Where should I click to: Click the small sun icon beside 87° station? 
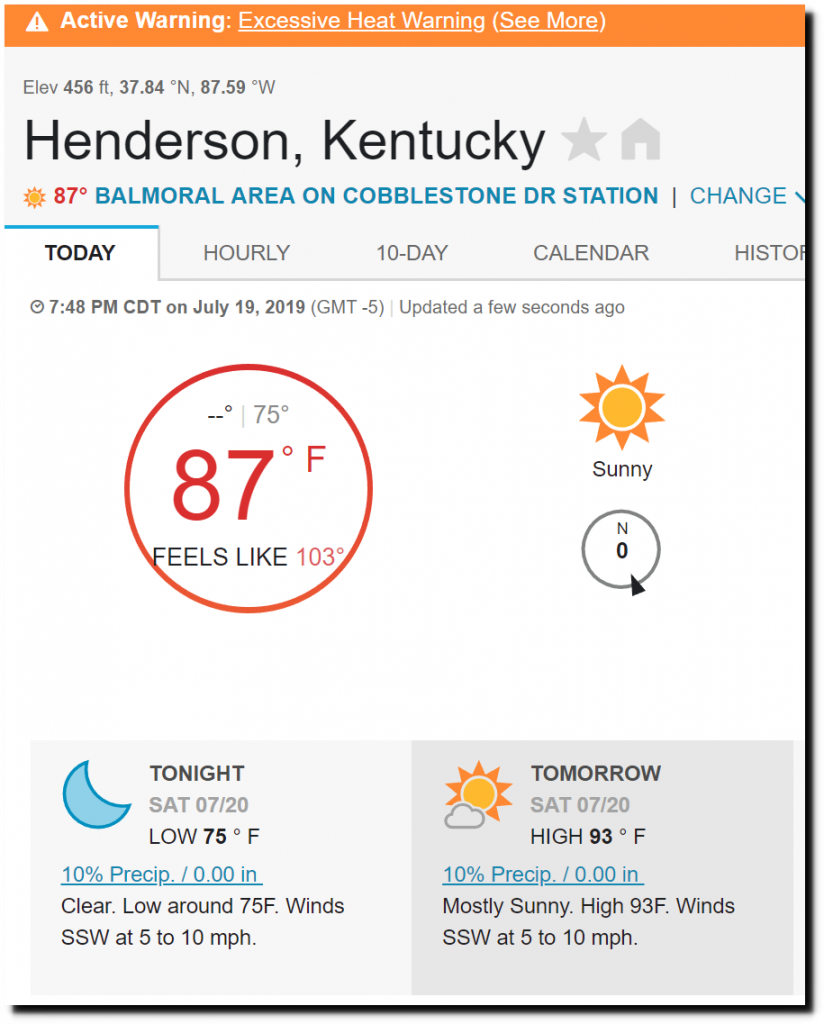click(x=35, y=197)
